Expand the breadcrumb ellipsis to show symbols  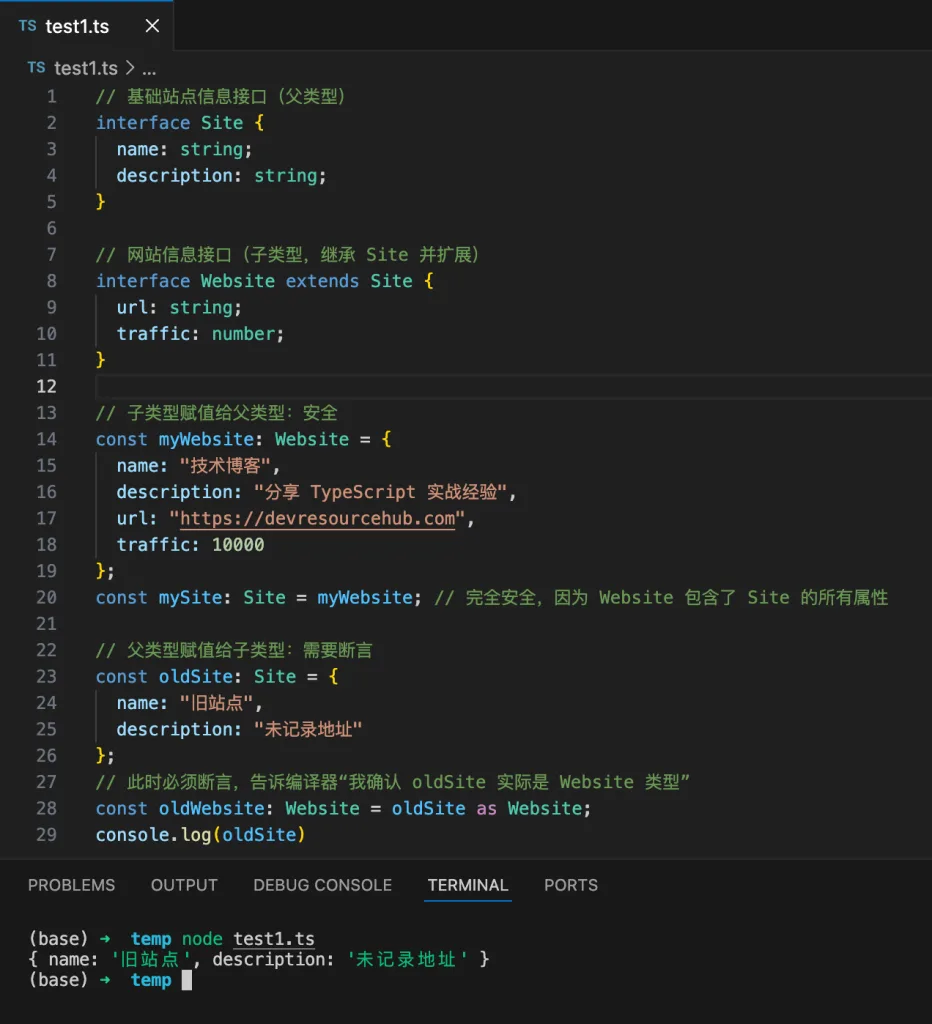coord(148,68)
